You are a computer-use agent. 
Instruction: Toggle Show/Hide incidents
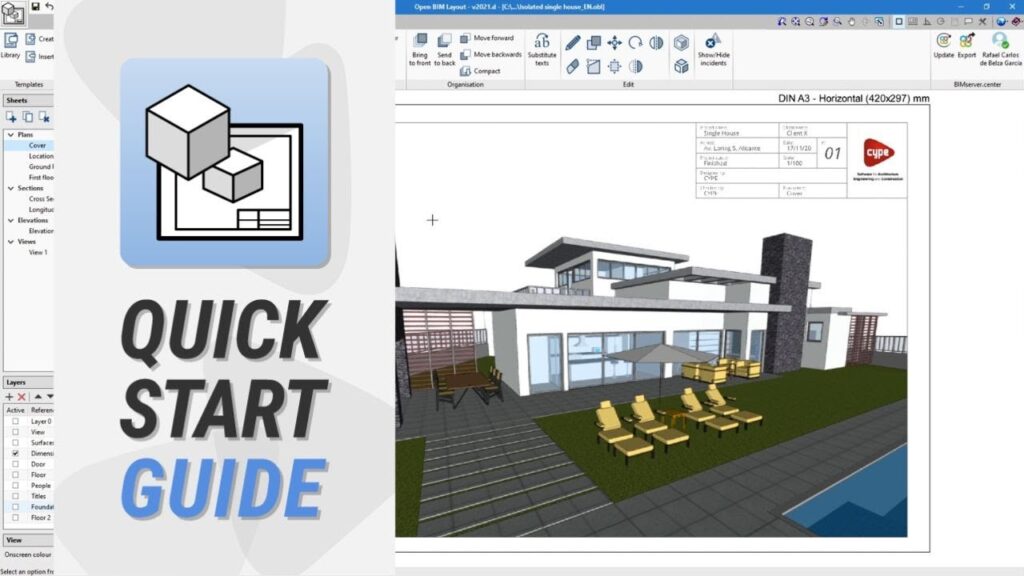coord(712,41)
